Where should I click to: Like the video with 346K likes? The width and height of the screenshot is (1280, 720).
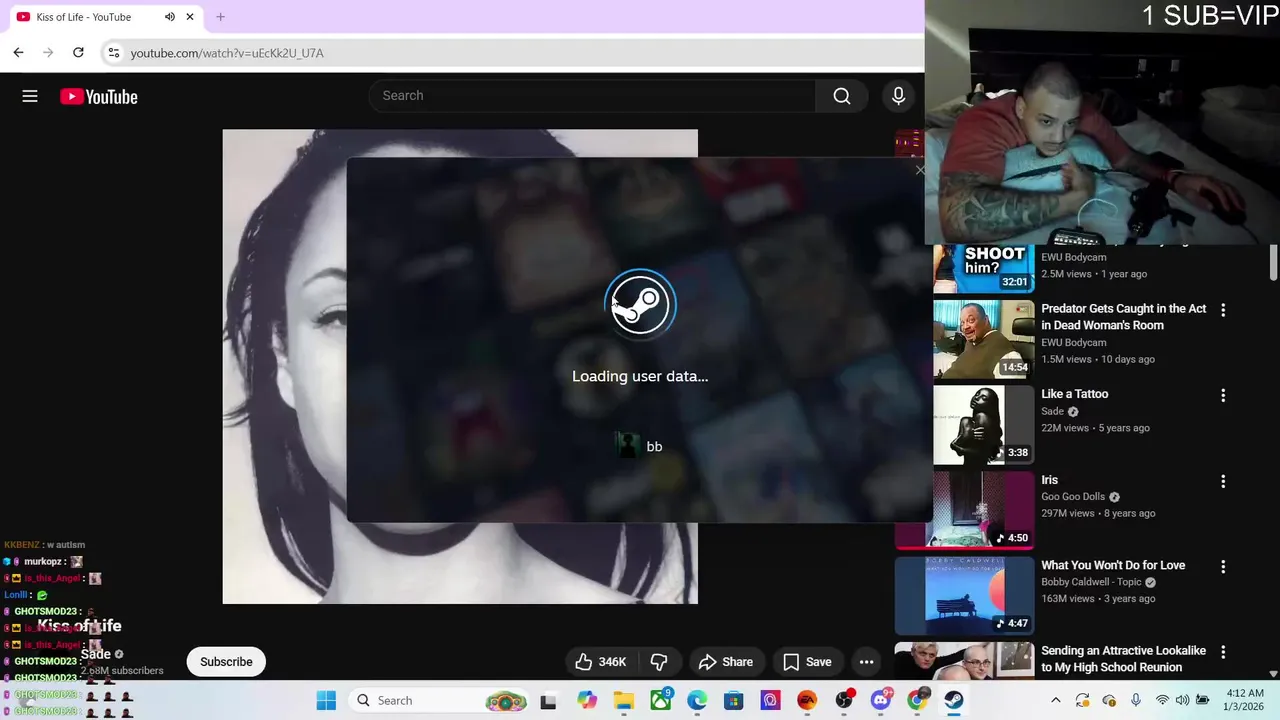point(600,662)
